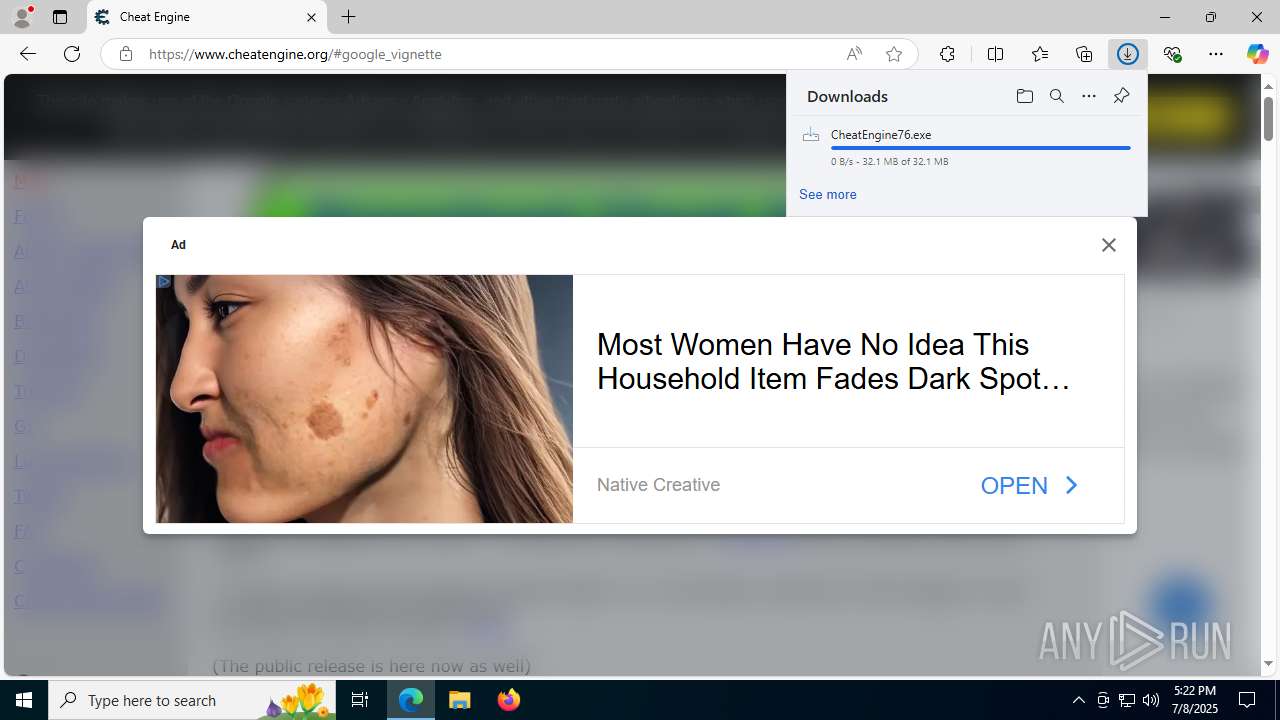Screen dimensions: 1280x720
Task: Click the Most Women Have No Idea headline
Action: [x=833, y=362]
